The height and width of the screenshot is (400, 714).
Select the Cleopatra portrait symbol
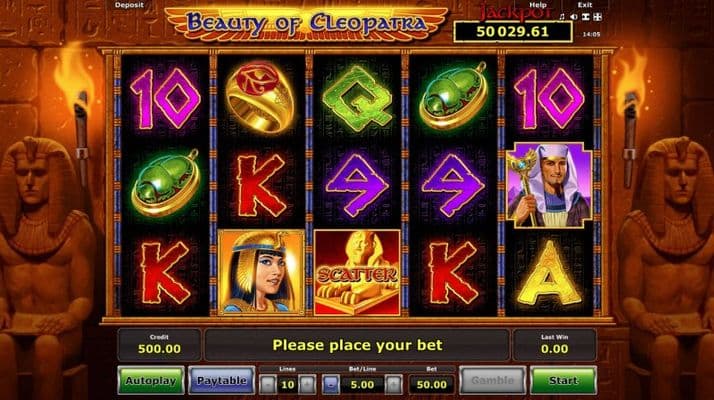click(x=261, y=272)
